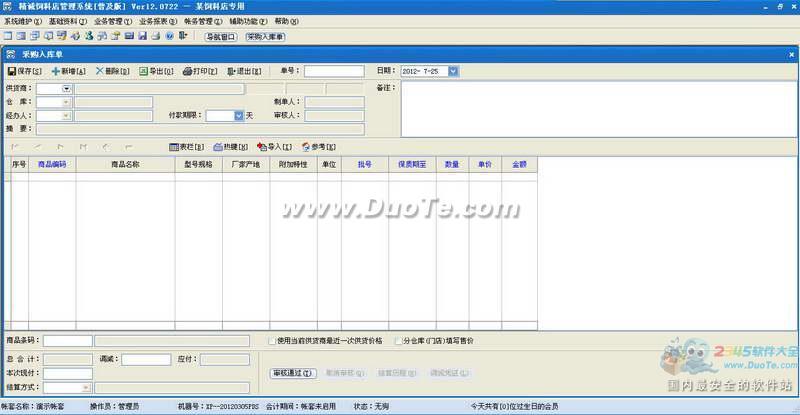Click the 导航窗口 button

(220, 37)
